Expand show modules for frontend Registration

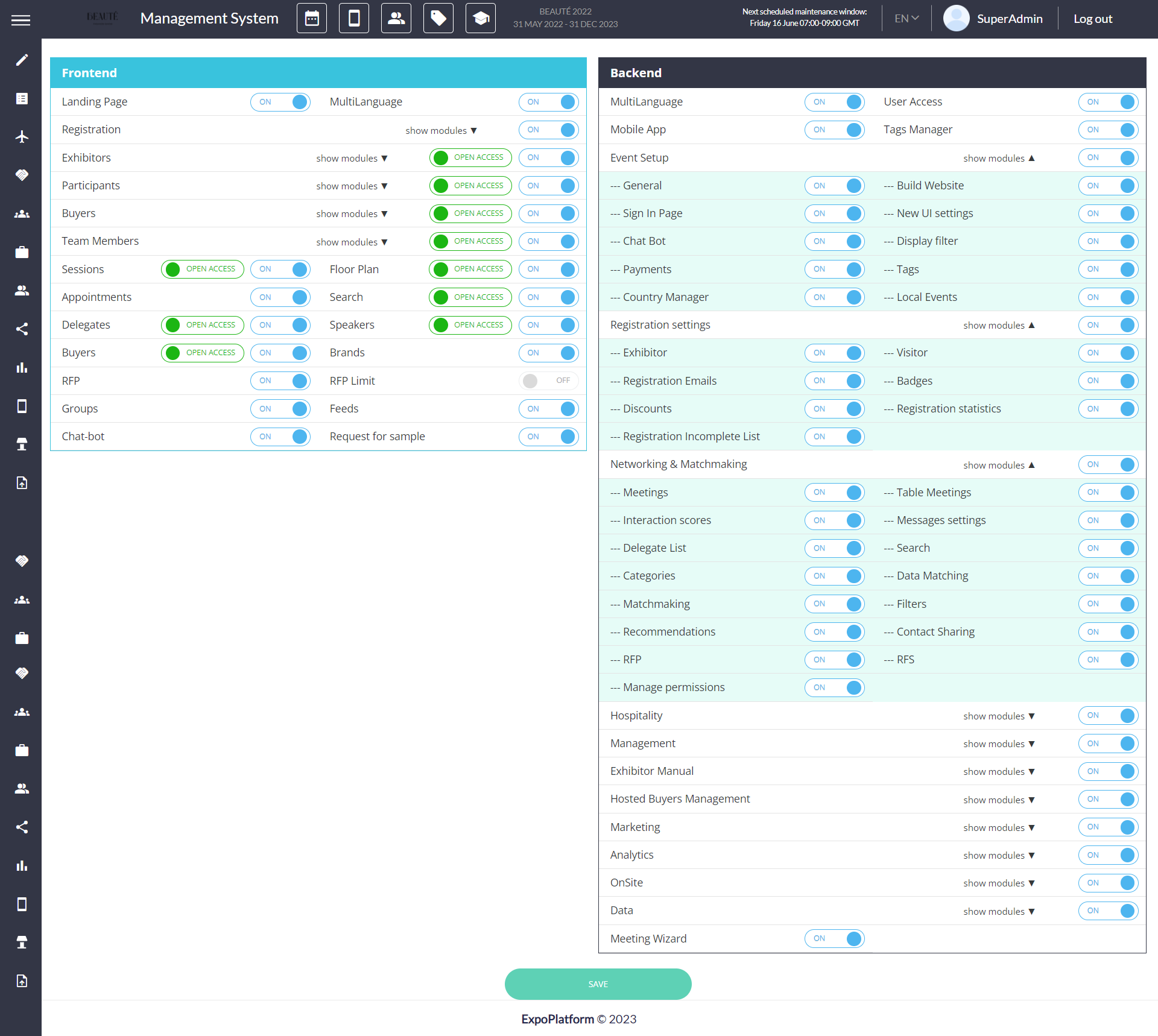click(441, 130)
